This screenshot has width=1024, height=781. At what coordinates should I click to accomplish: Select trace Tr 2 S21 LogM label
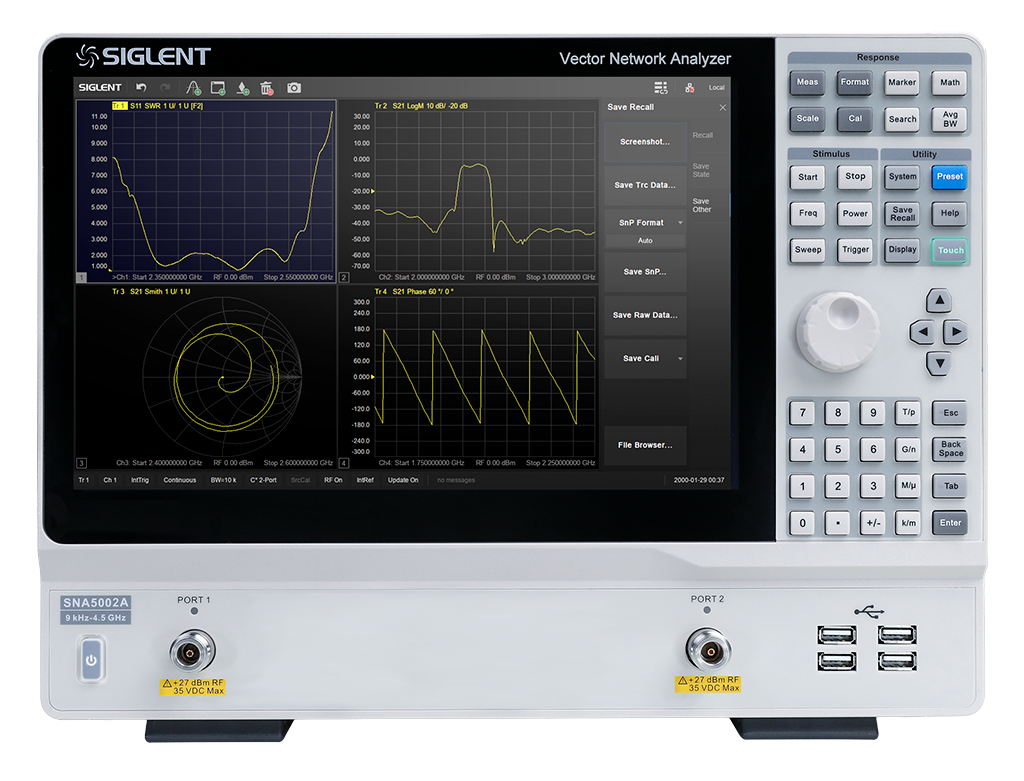click(421, 106)
